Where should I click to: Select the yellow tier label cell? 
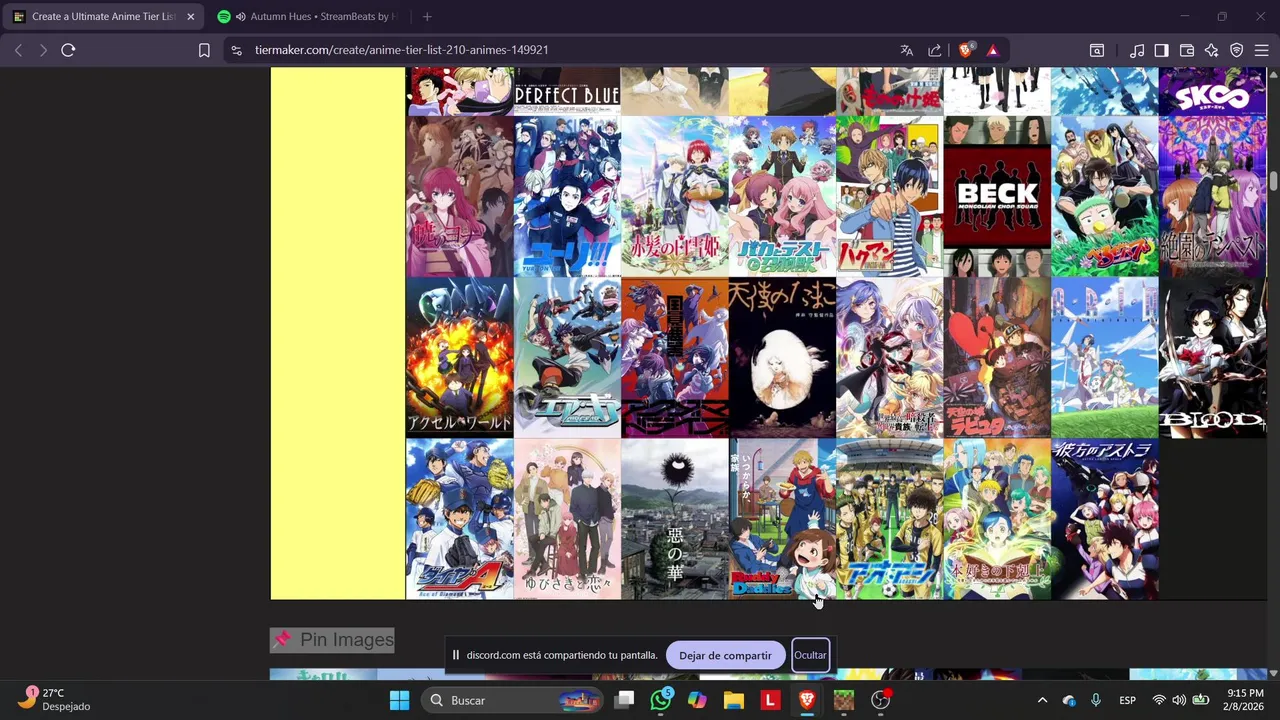(x=338, y=334)
